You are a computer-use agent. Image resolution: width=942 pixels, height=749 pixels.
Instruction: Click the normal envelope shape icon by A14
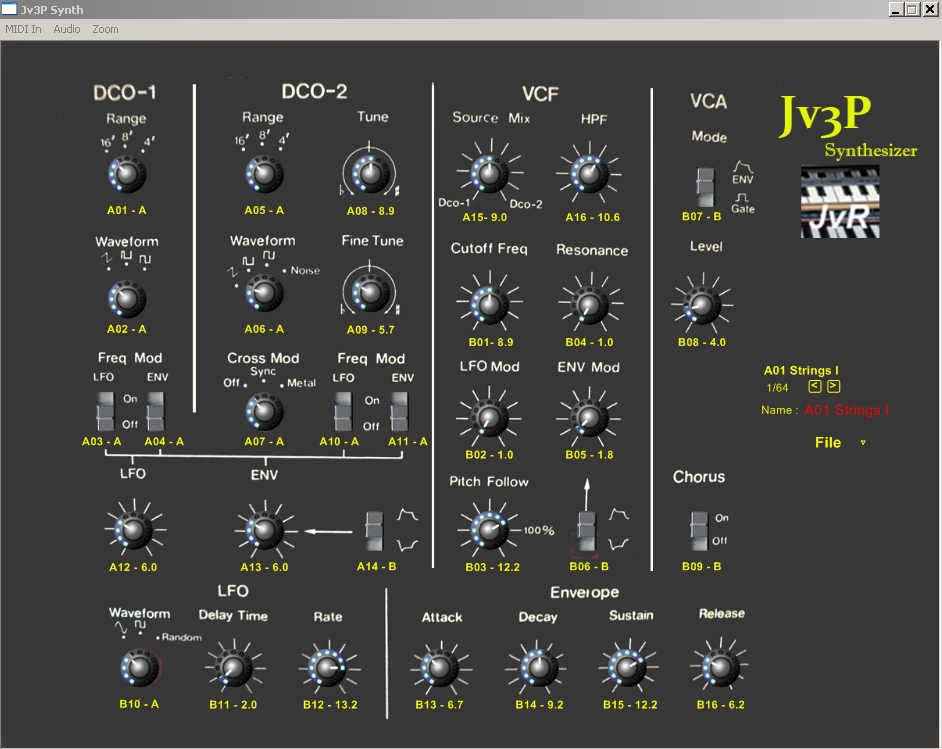tap(407, 515)
